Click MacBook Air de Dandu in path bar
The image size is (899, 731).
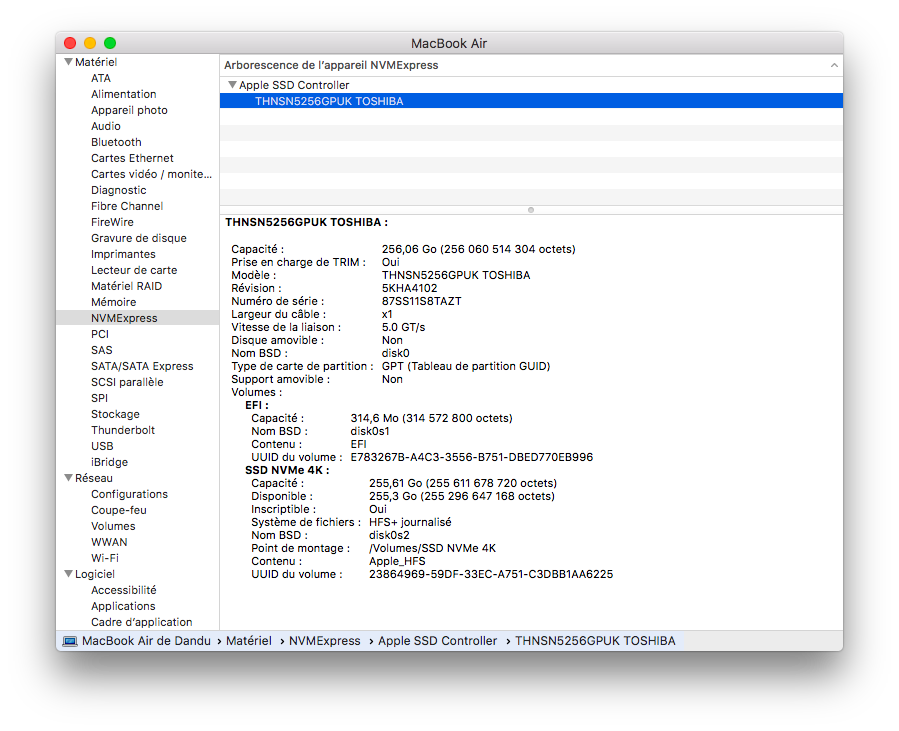146,641
